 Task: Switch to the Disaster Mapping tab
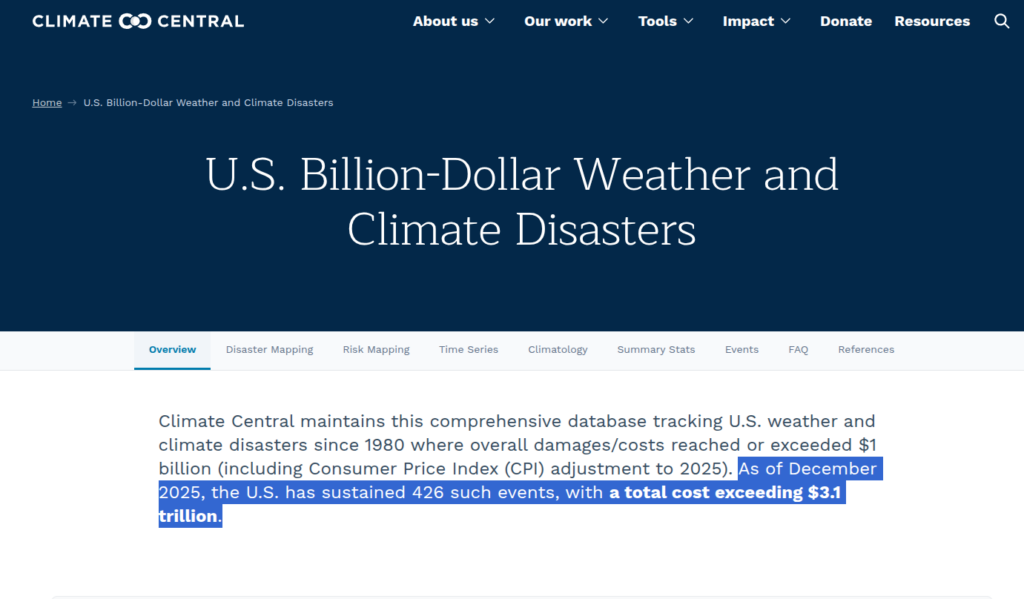[x=269, y=350]
